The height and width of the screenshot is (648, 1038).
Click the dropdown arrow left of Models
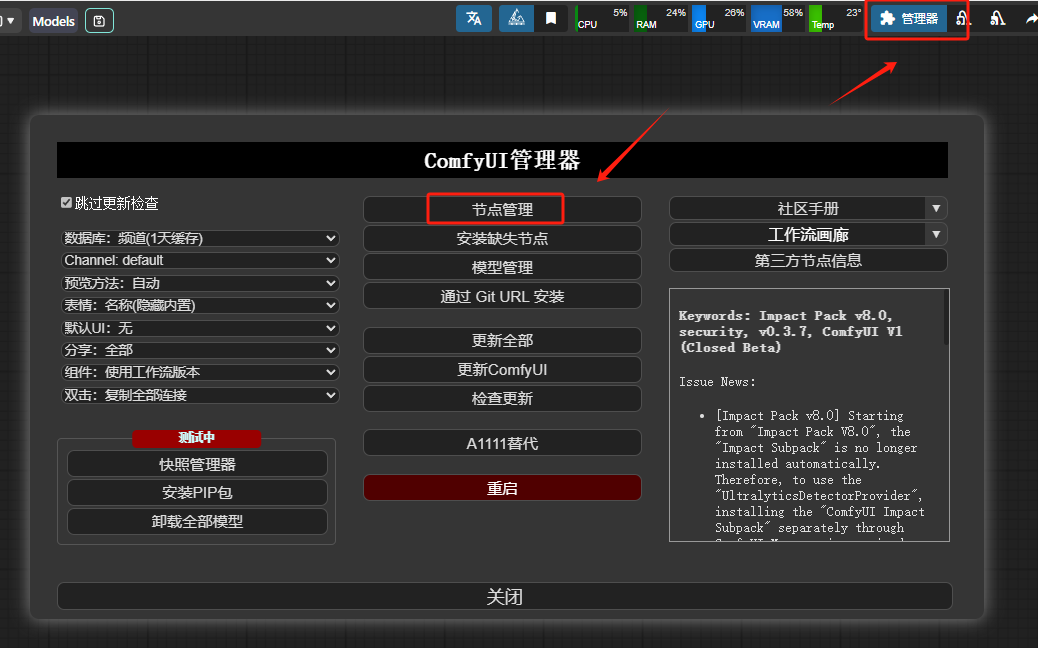coord(10,21)
